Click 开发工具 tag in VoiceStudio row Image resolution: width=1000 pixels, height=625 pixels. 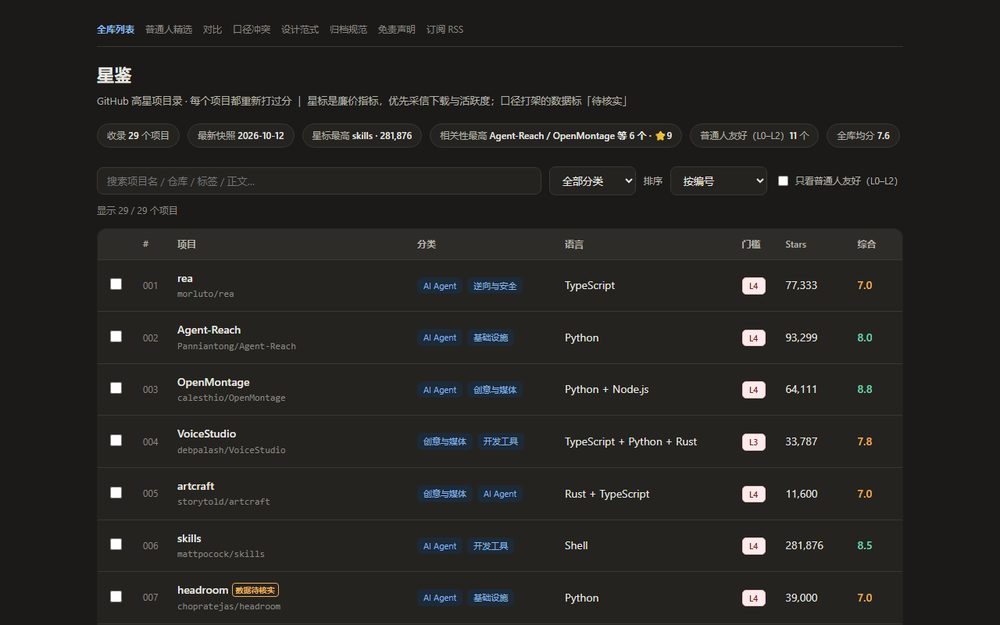(501, 442)
